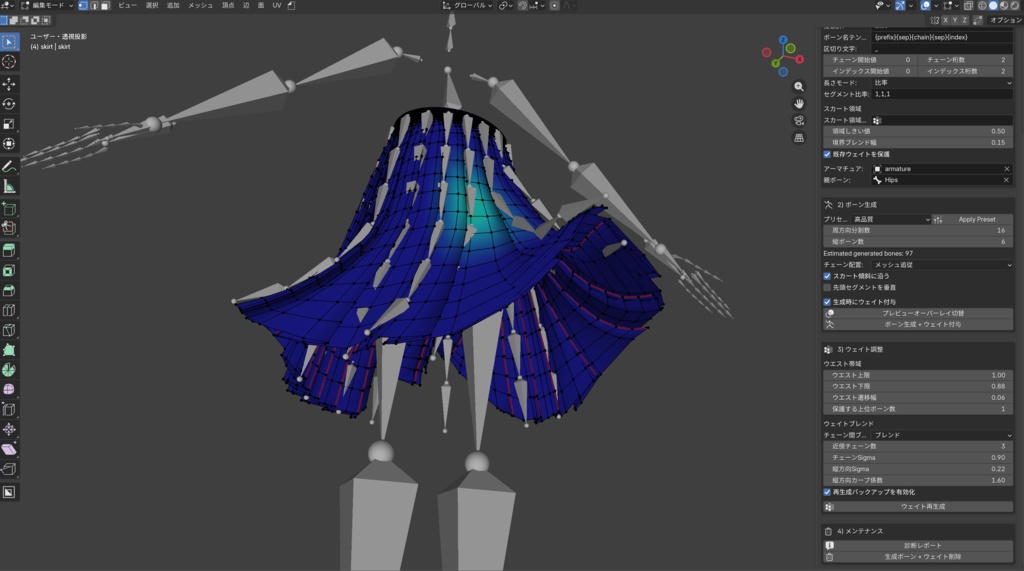This screenshot has width=1024, height=571.
Task: Open チェーン配置 メッシュ追従 dropdown
Action: tap(942, 265)
